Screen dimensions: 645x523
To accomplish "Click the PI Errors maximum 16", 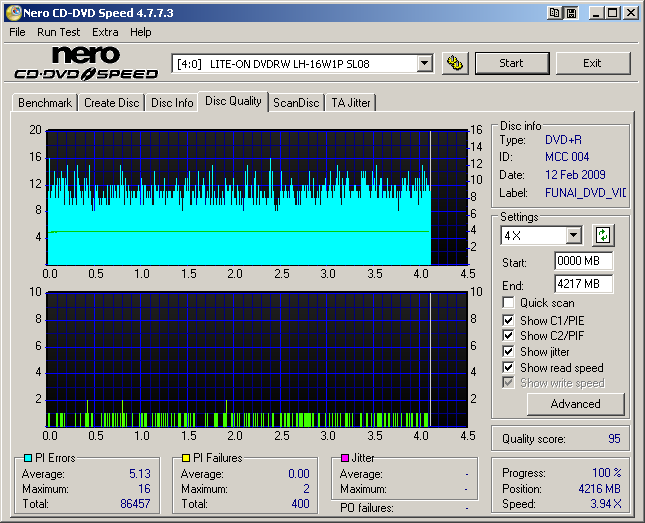I will coord(144,489).
